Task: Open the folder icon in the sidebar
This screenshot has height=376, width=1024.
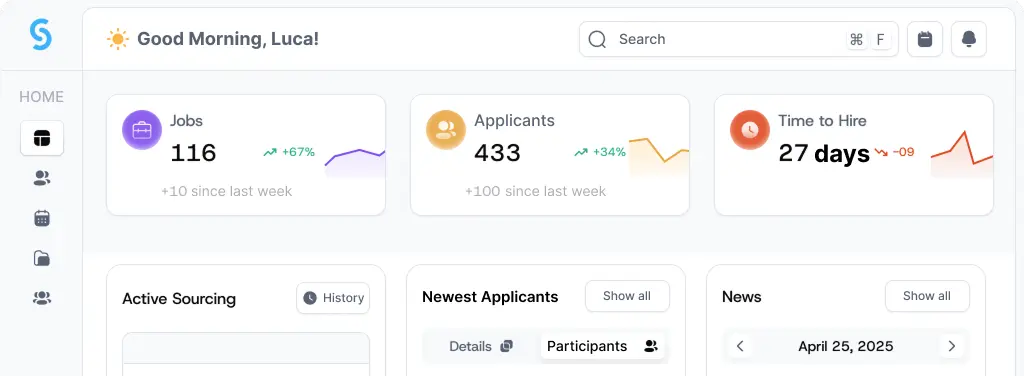Action: 42,258
